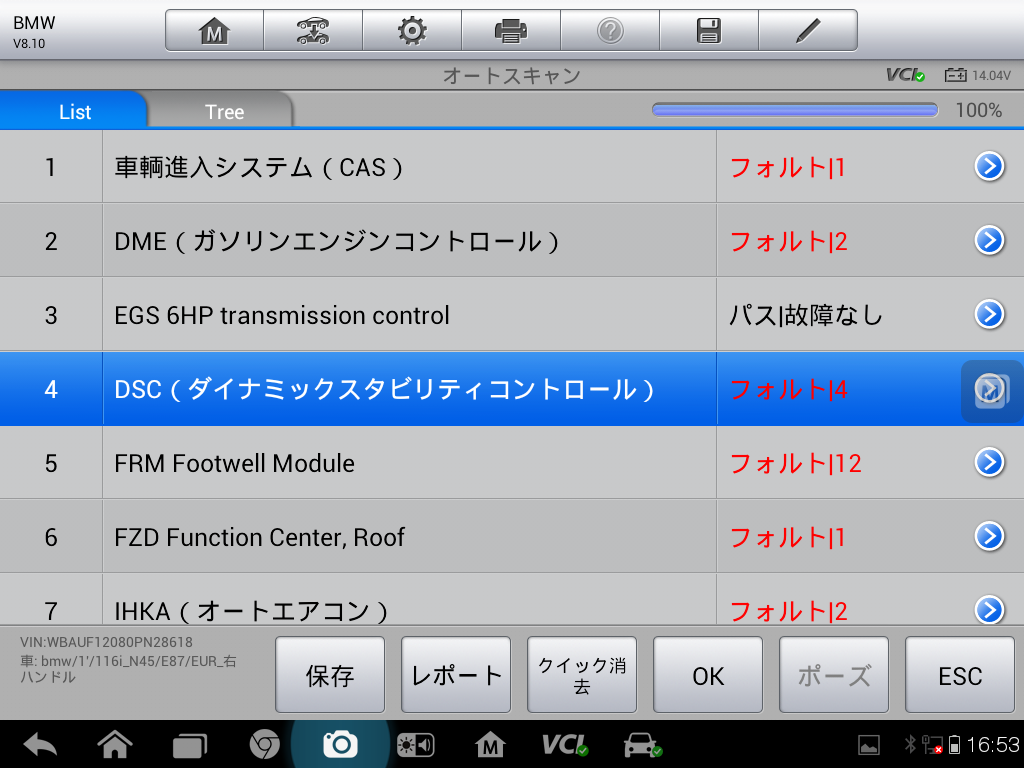Save data with floppy disk icon
This screenshot has width=1024, height=768.
[x=709, y=31]
